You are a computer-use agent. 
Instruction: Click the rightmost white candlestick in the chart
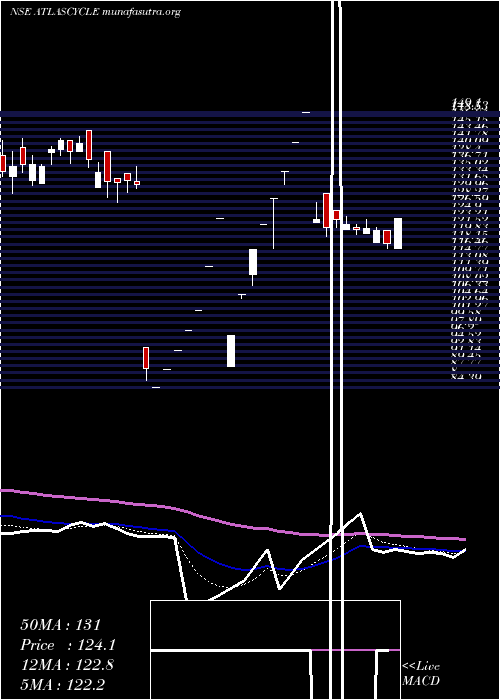398,233
